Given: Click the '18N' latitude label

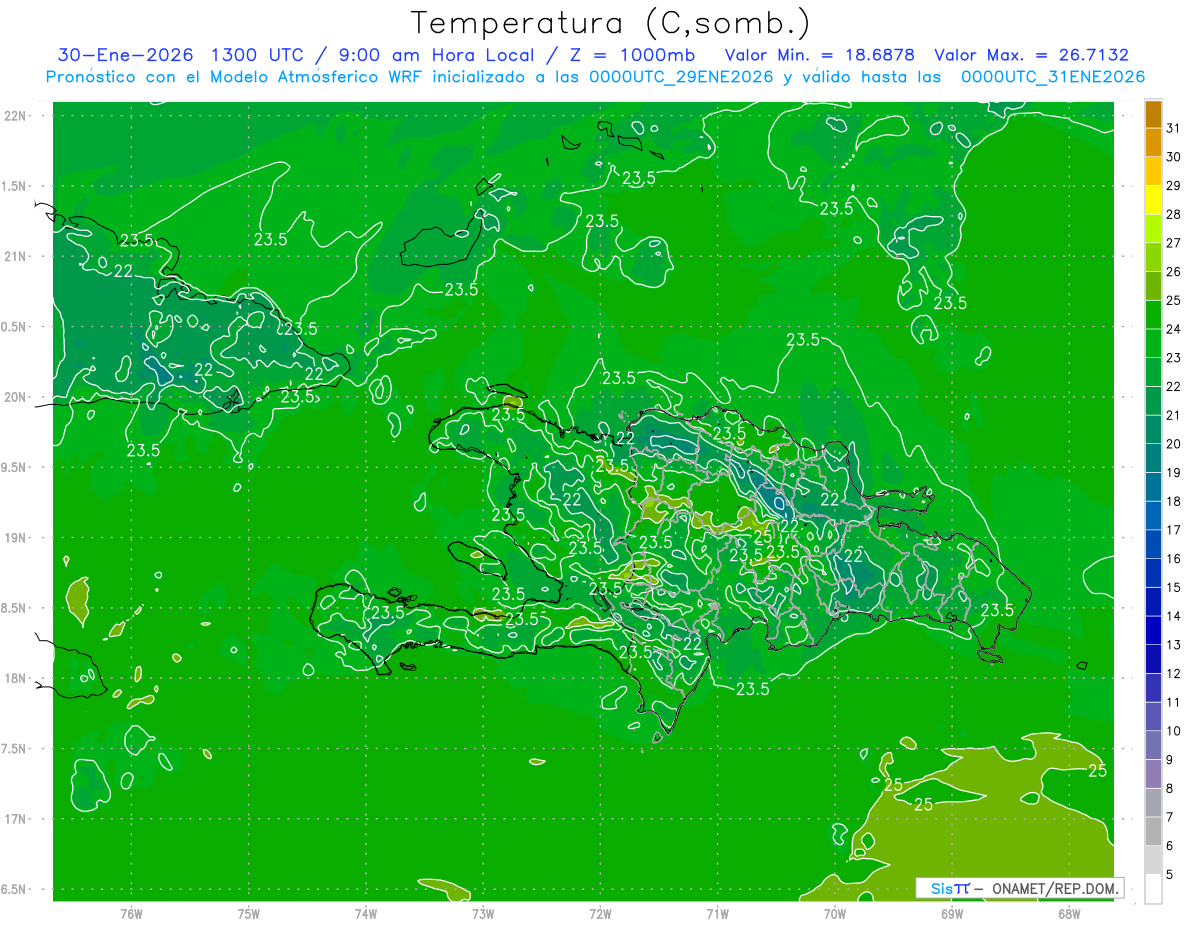Looking at the screenshot, I should (15, 678).
